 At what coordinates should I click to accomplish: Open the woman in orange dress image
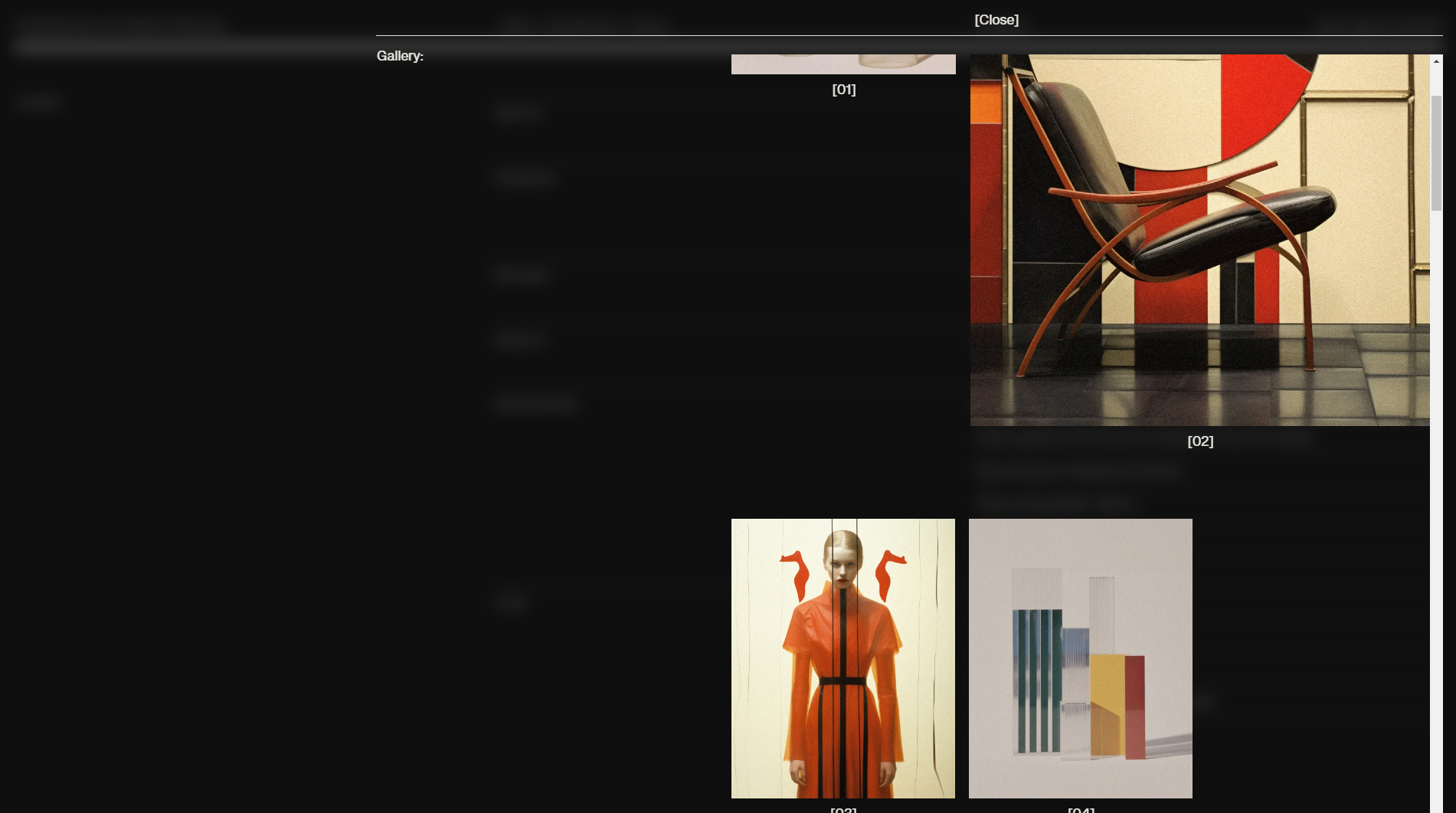[x=843, y=657]
